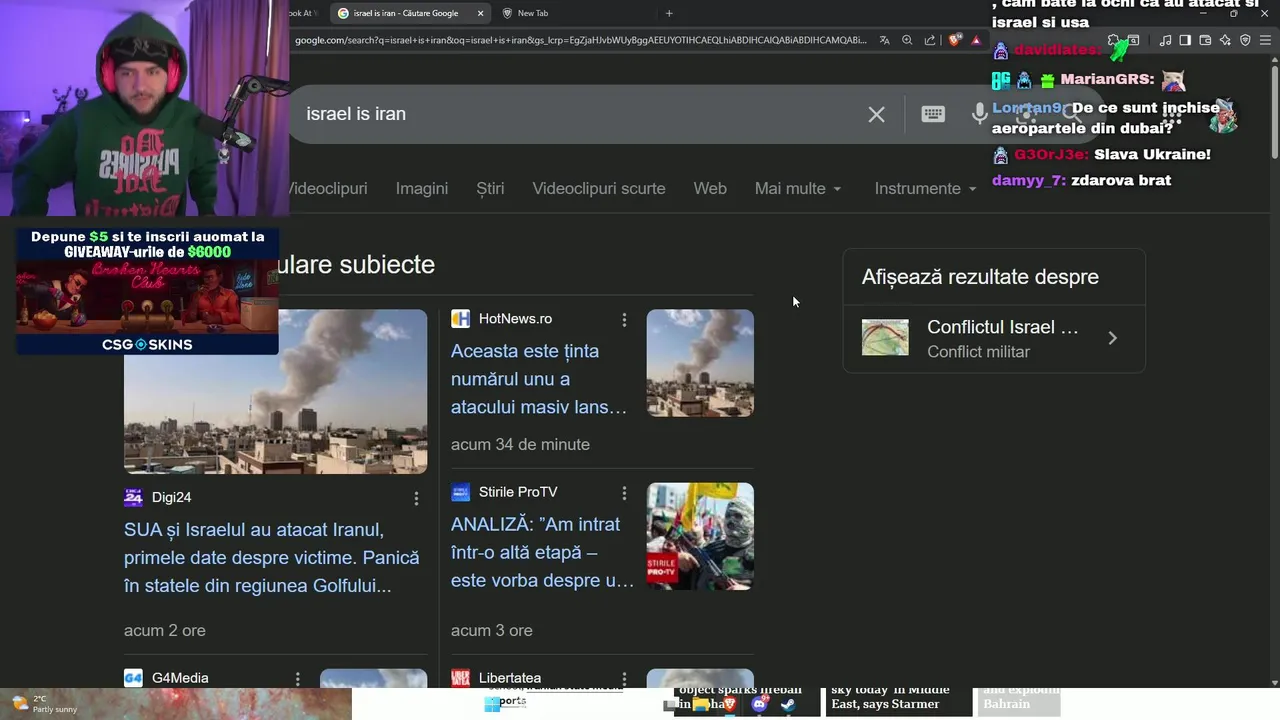
Task: Clear the search box with X icon
Action: [876, 114]
